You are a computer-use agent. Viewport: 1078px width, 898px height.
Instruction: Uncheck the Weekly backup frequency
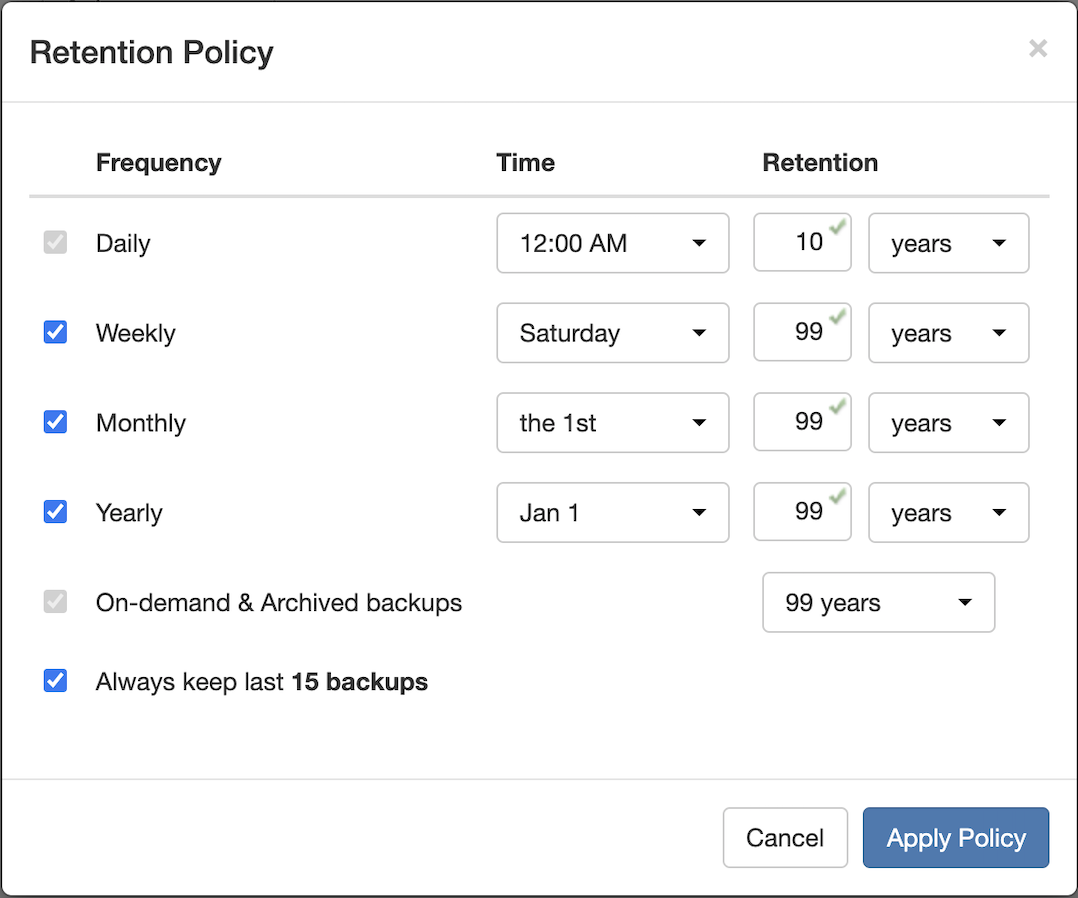click(x=55, y=332)
